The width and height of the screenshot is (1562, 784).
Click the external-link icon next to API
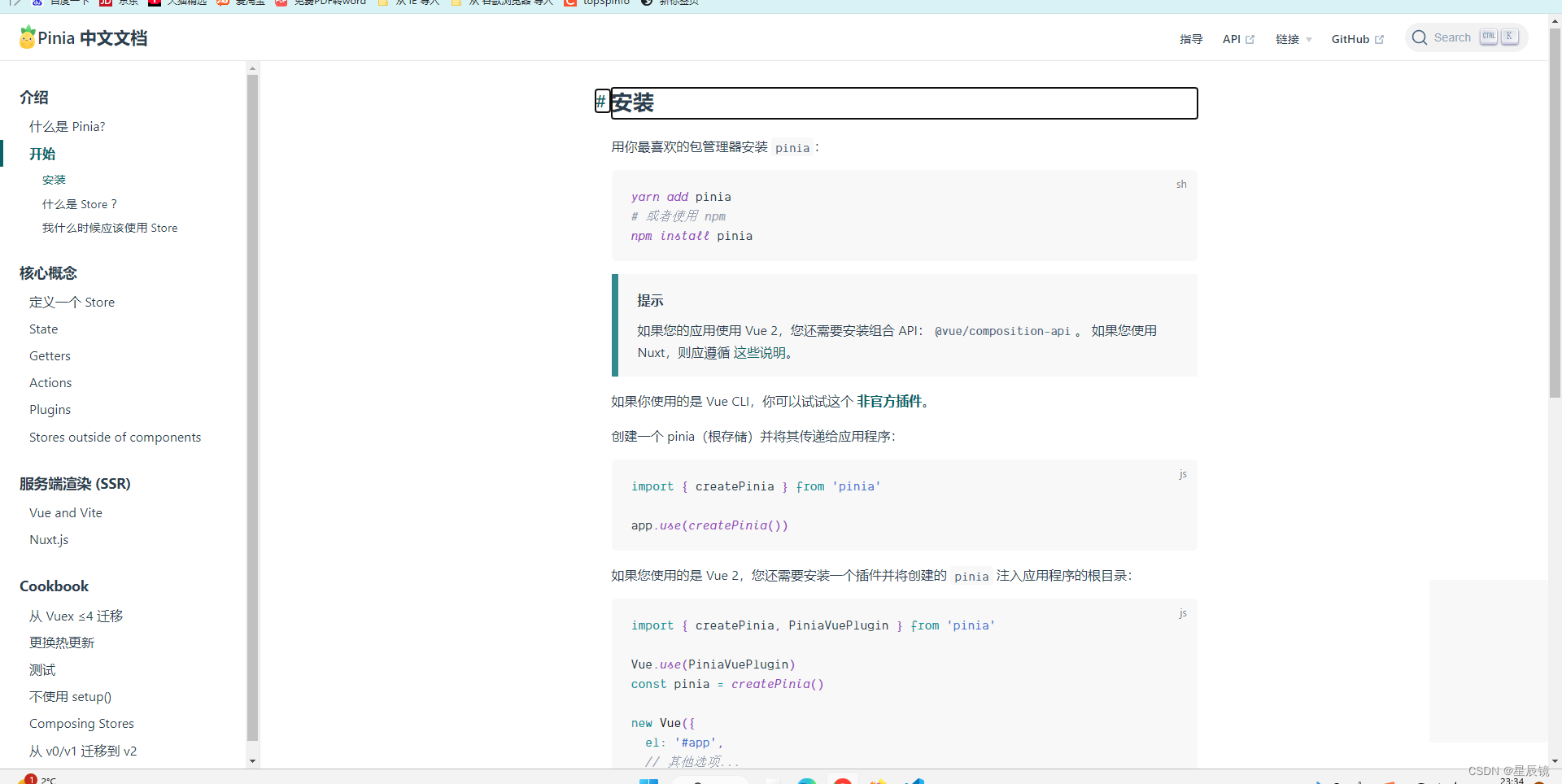click(x=1250, y=39)
